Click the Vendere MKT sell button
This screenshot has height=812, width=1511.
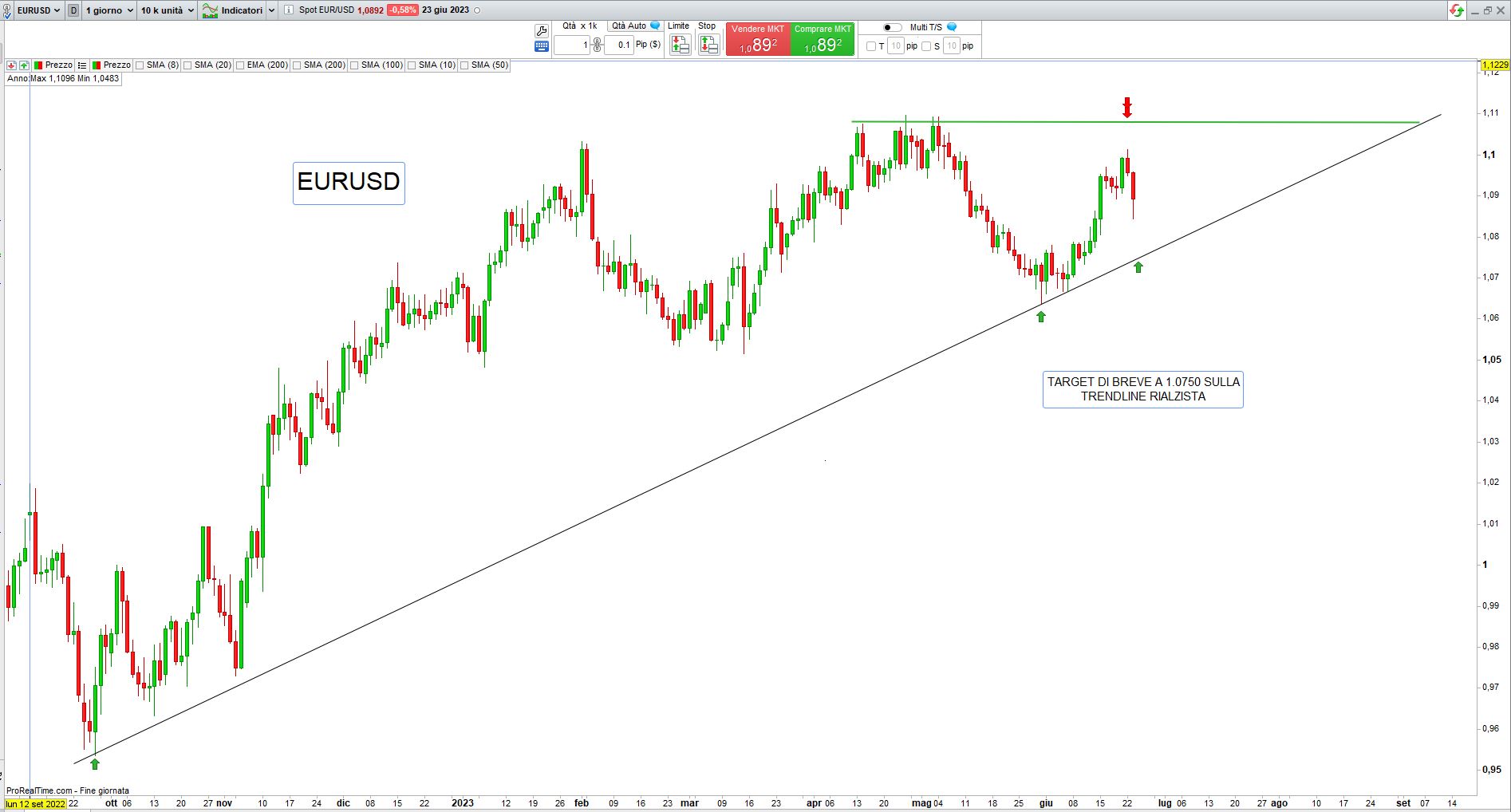[x=757, y=40]
